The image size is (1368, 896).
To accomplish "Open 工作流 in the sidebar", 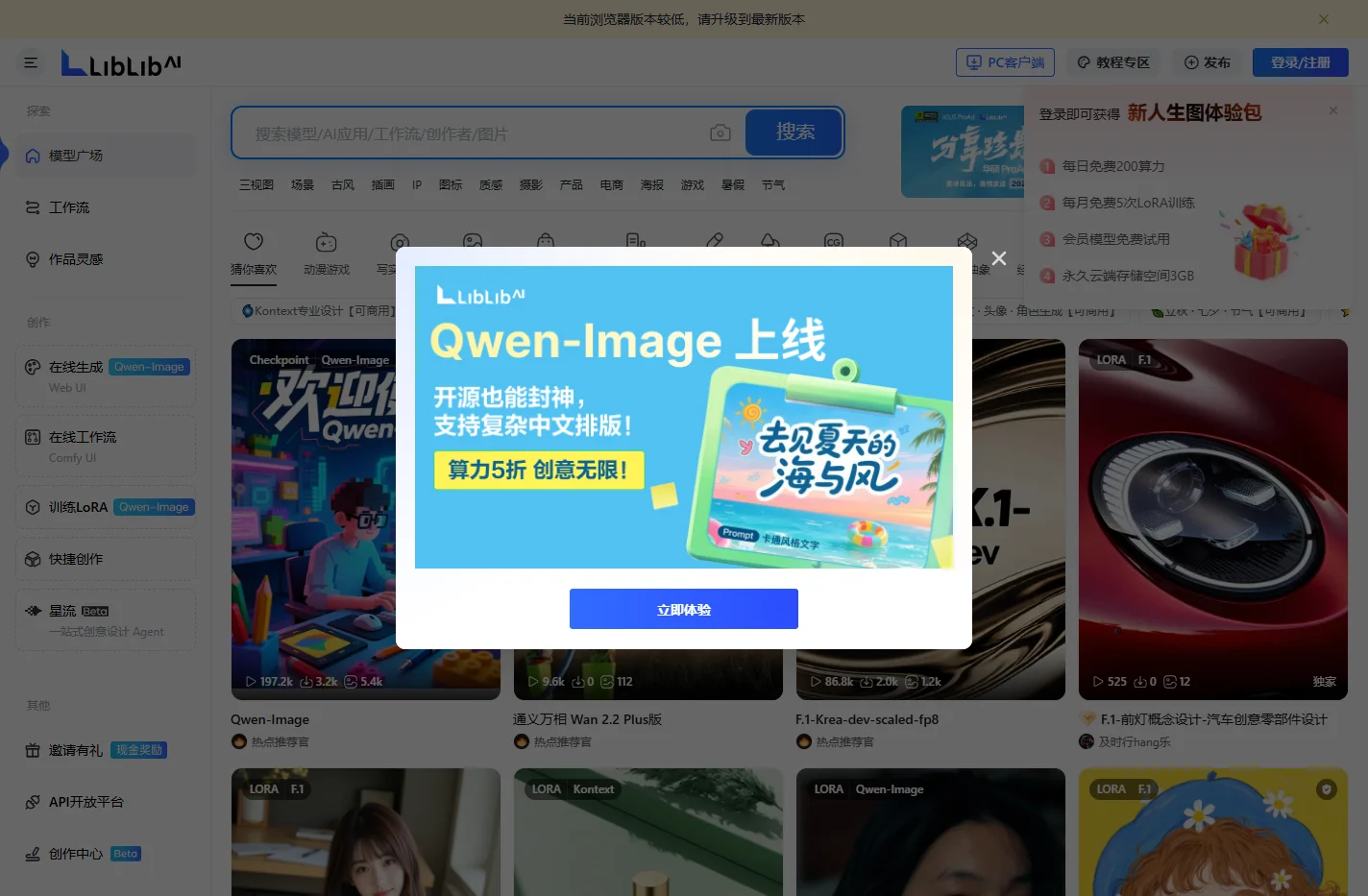I will coord(106,207).
